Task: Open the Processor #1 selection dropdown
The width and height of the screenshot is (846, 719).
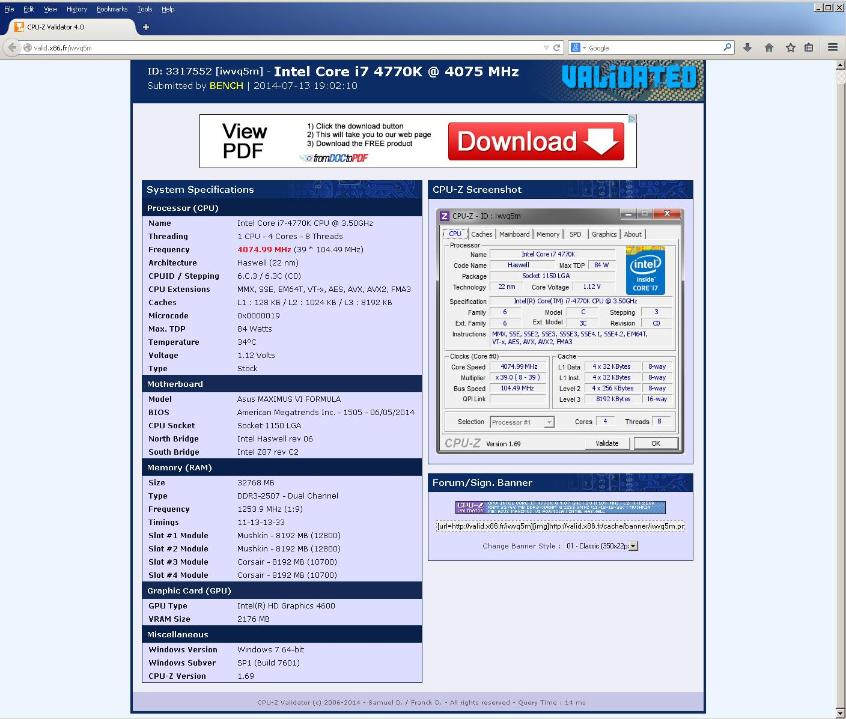Action: pos(522,422)
